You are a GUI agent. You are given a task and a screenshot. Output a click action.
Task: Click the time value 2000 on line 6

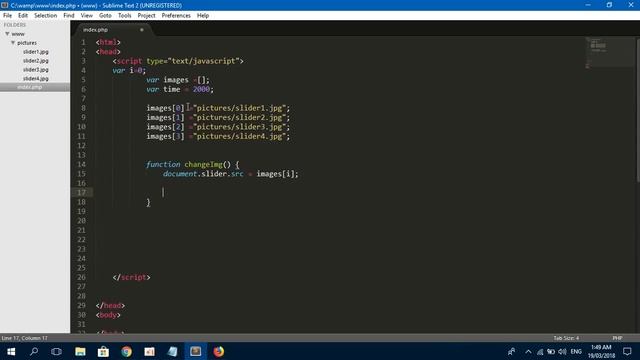coord(201,89)
